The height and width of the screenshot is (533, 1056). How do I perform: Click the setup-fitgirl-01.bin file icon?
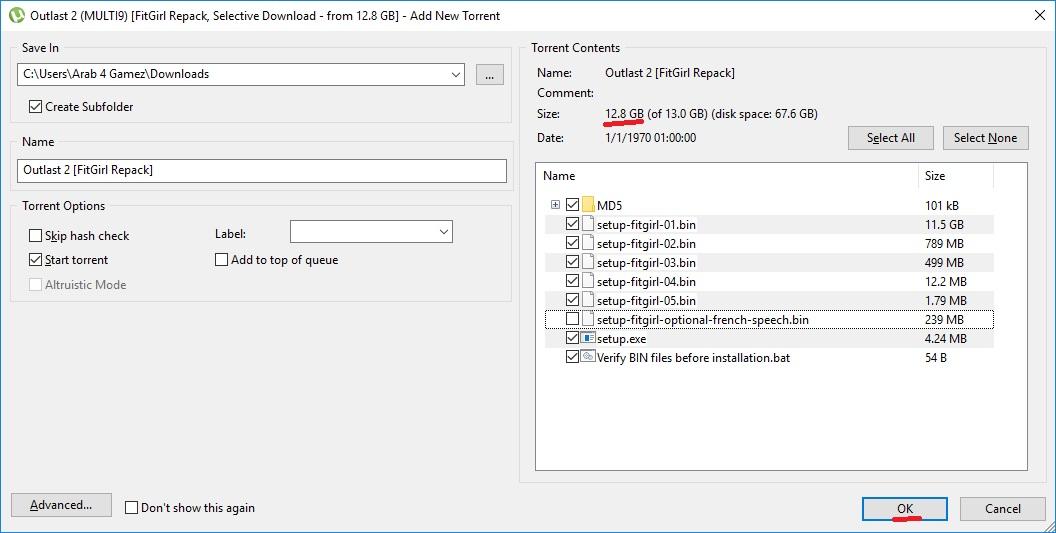click(x=588, y=224)
